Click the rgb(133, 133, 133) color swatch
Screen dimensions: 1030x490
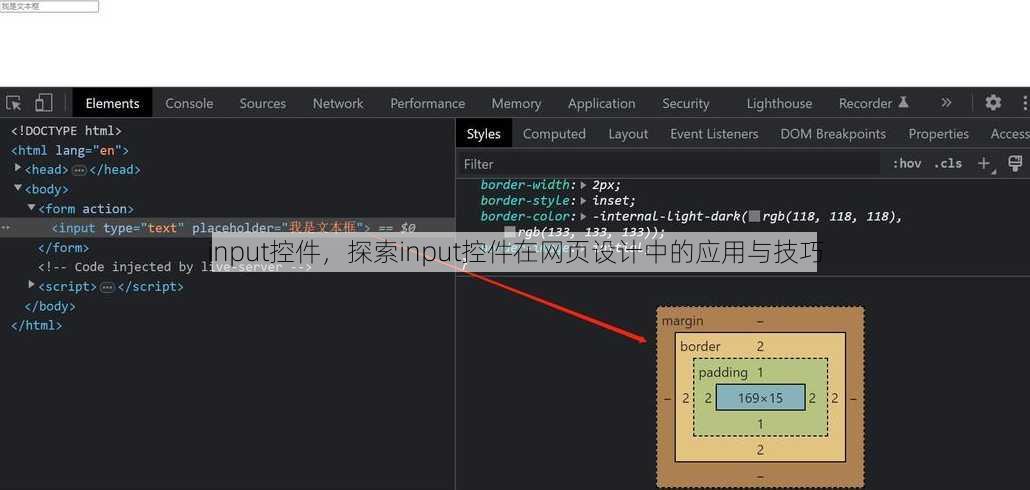click(510, 232)
